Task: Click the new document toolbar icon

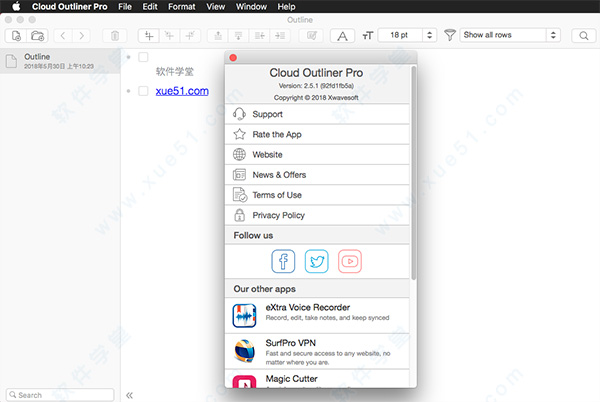Action: coord(16,36)
